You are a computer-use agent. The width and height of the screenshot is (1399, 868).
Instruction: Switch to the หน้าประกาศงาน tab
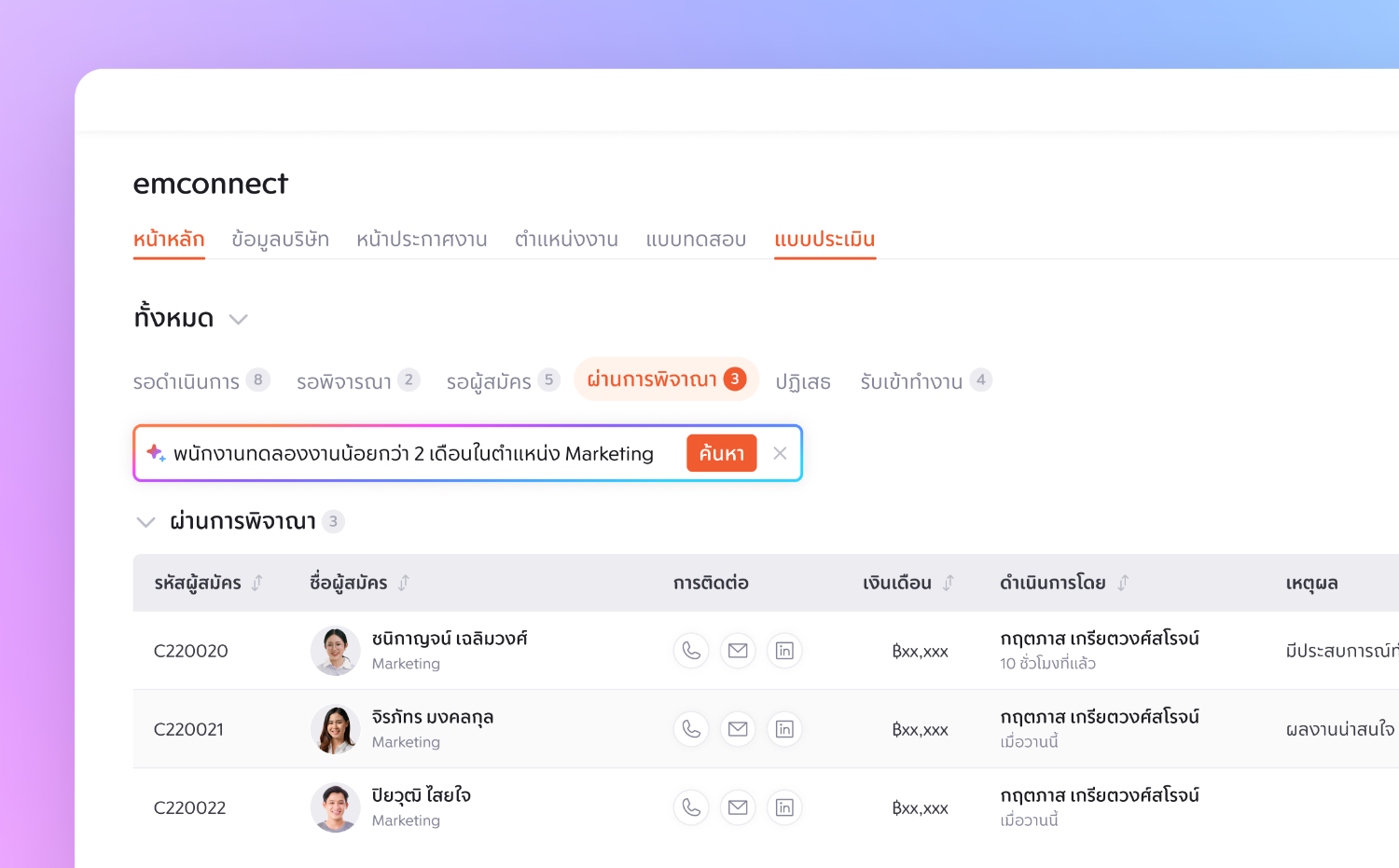(x=422, y=240)
